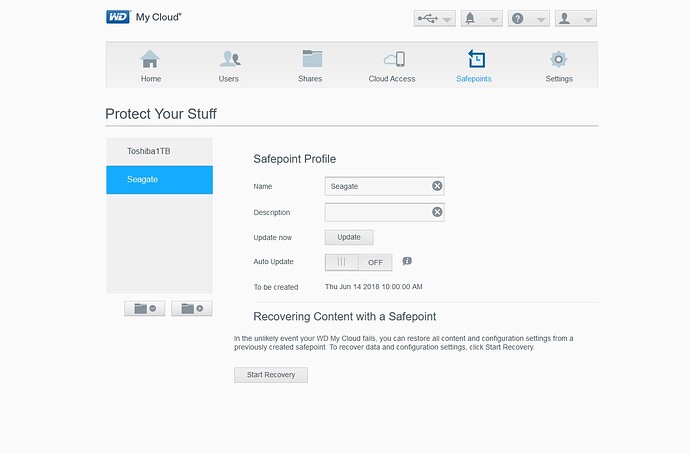Go to the Users tab label

pyautogui.click(x=229, y=79)
